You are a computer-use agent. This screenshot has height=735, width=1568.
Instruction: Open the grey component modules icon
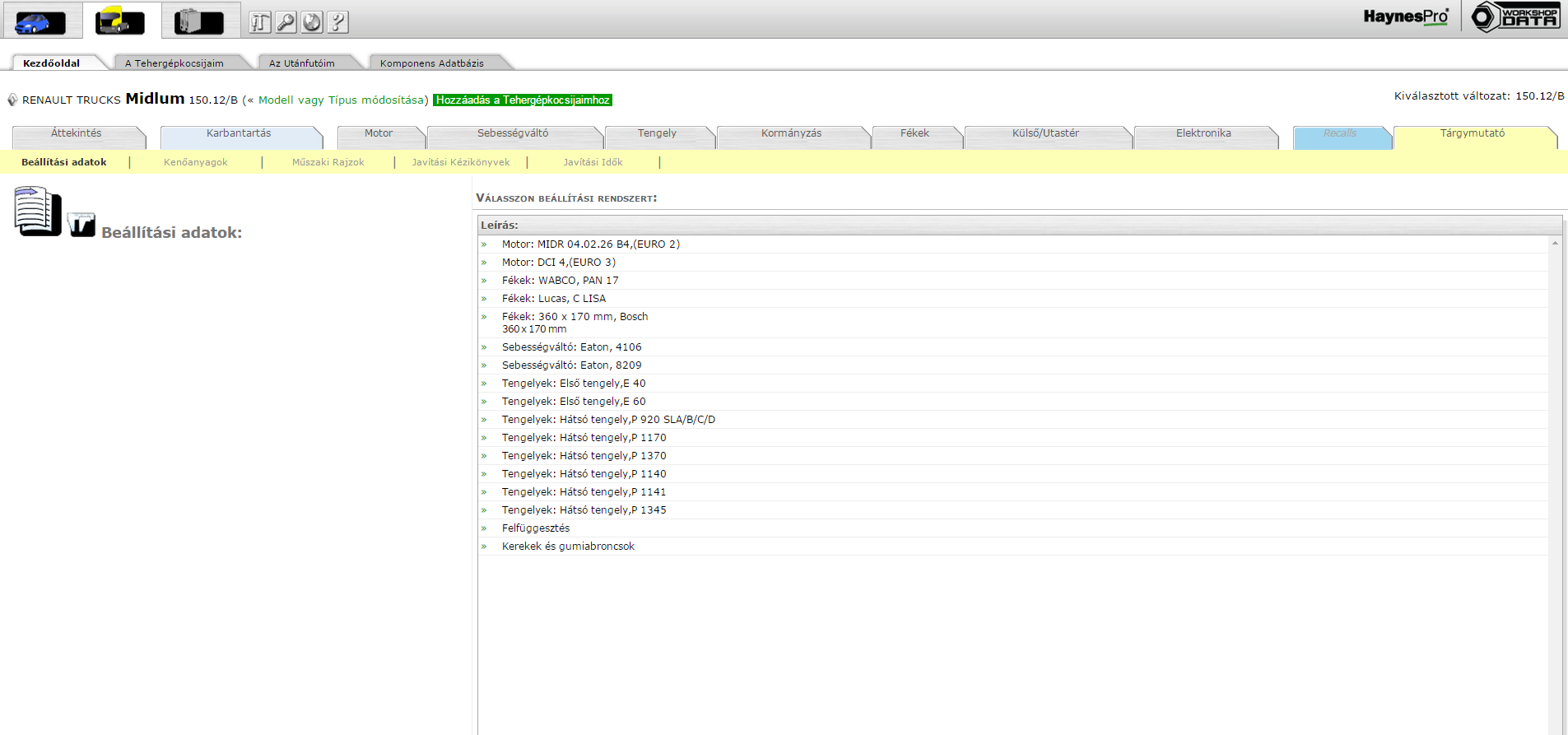point(199,21)
